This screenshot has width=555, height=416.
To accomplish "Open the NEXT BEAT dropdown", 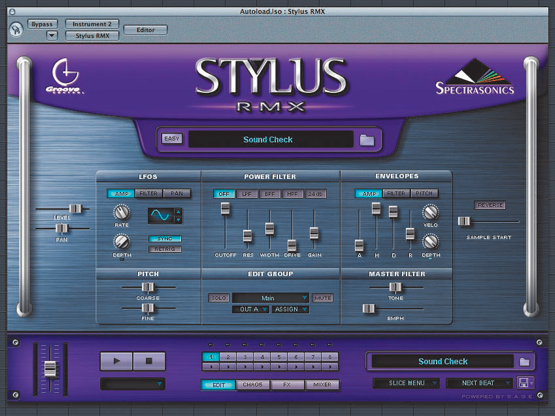I will click(479, 383).
